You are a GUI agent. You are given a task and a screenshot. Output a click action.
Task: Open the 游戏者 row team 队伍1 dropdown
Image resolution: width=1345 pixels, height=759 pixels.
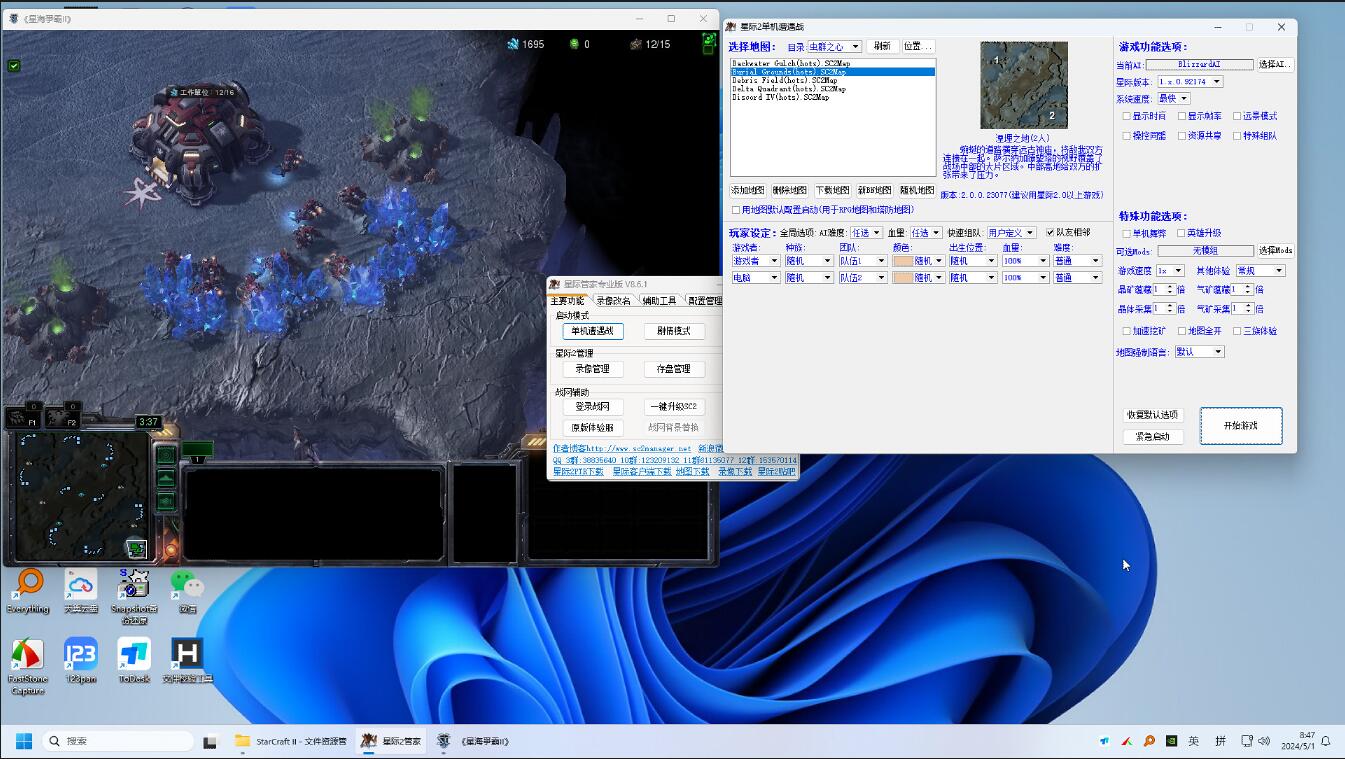(x=863, y=261)
